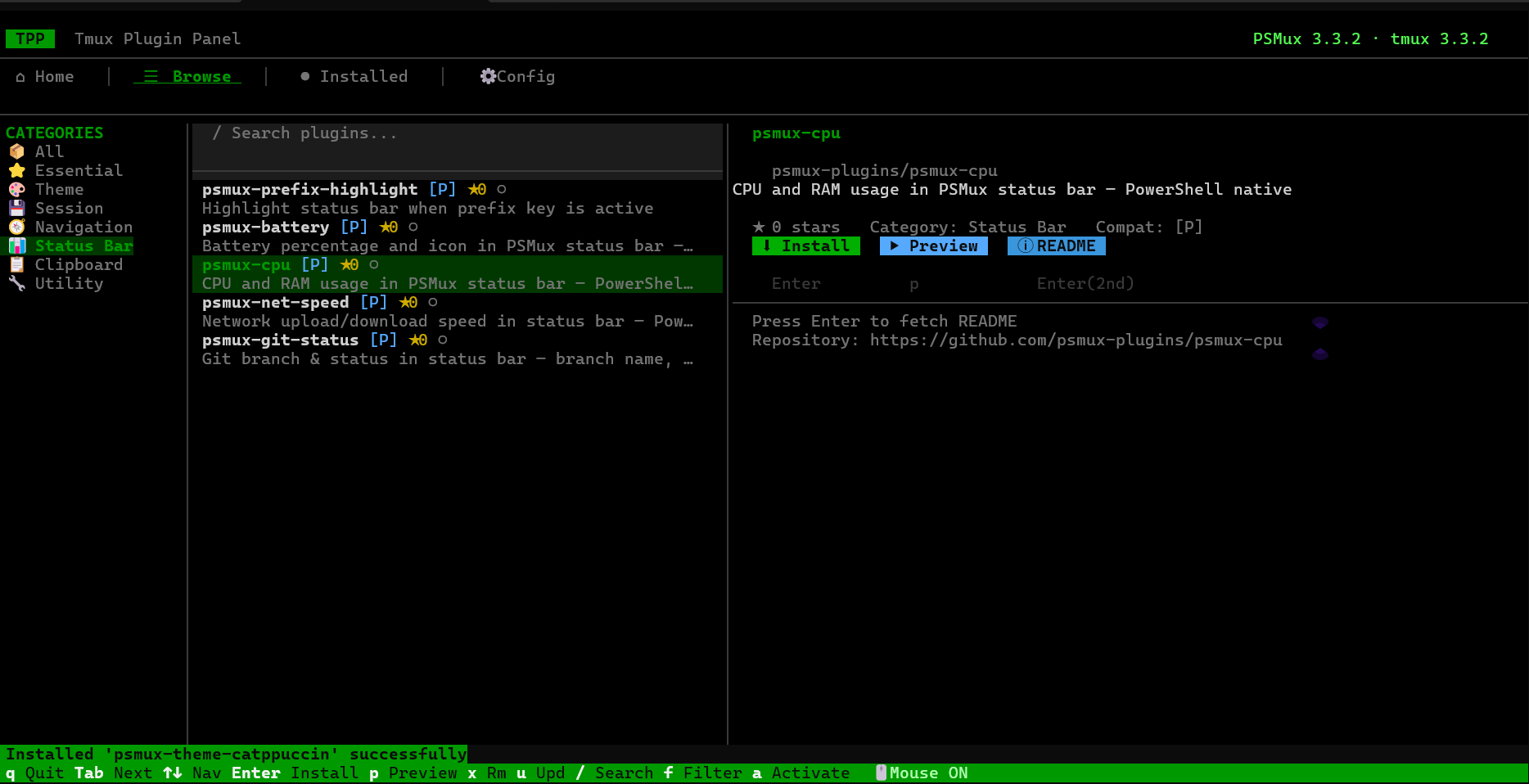
Task: Click the Config gear icon
Action: click(488, 76)
